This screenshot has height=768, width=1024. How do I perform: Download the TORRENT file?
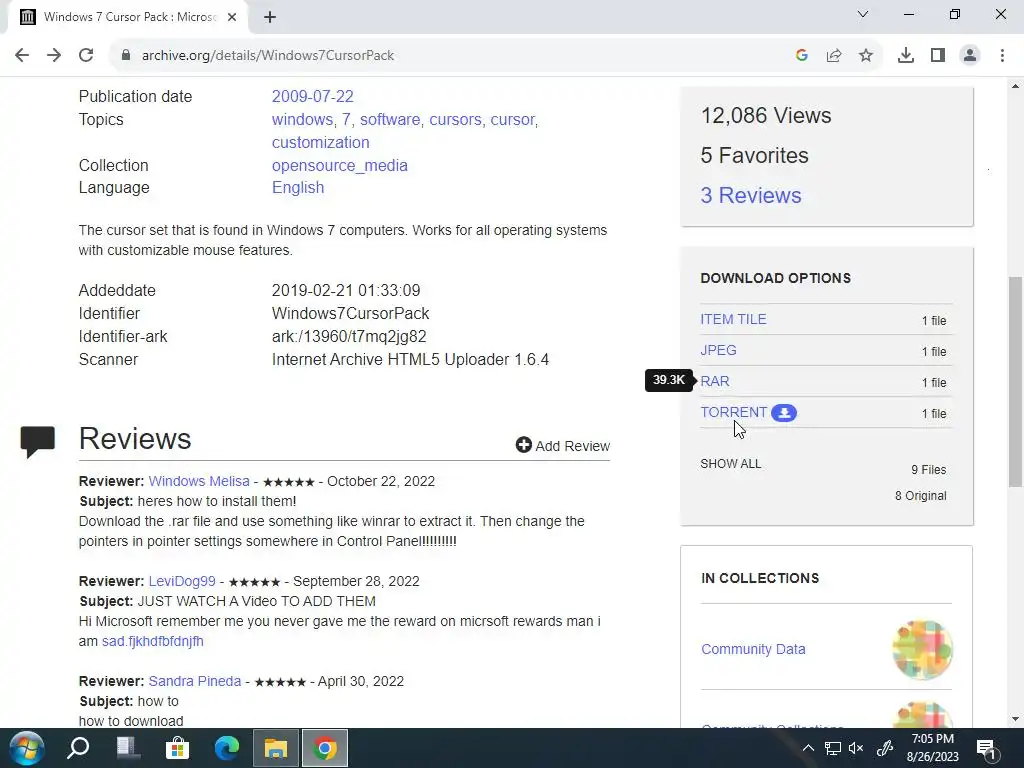click(x=733, y=412)
